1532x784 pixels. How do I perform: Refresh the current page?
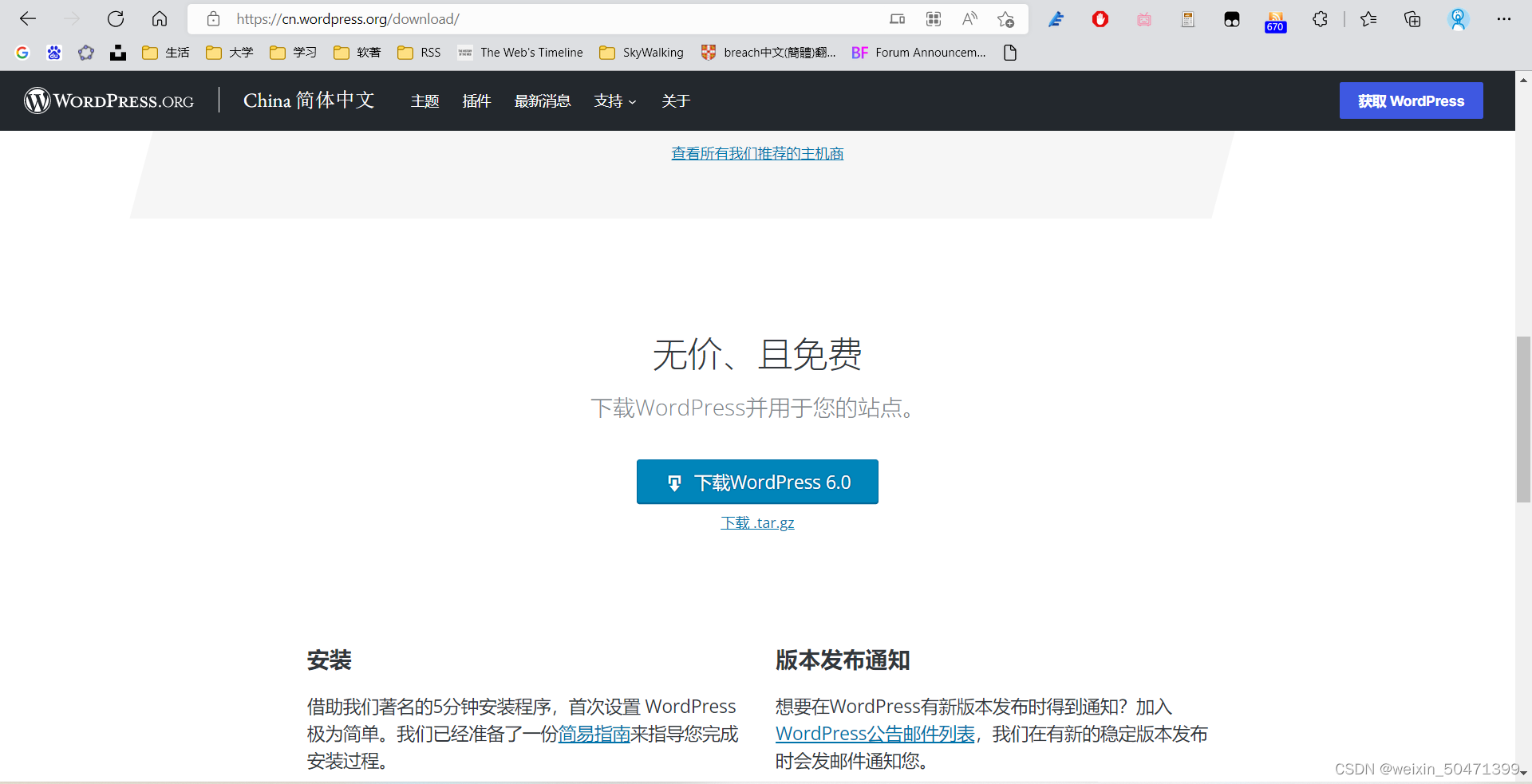pos(115,18)
